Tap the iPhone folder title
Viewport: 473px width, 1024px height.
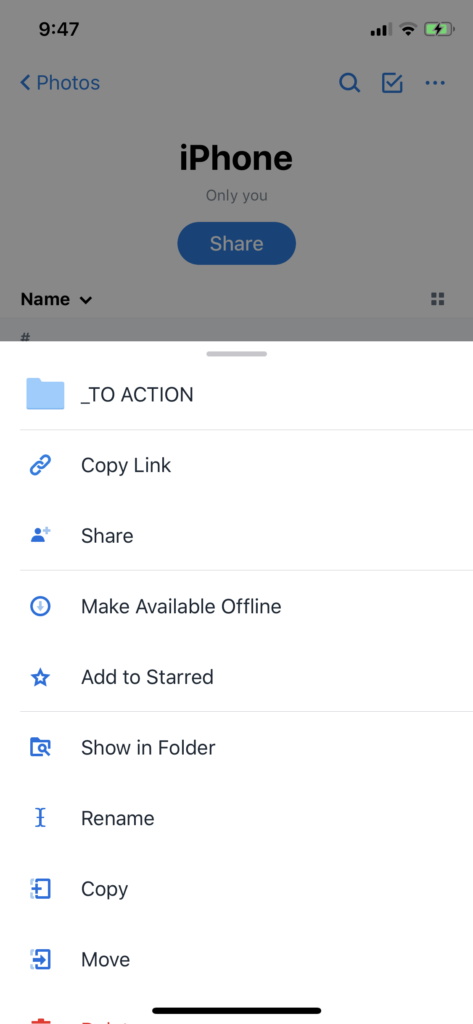pos(236,158)
